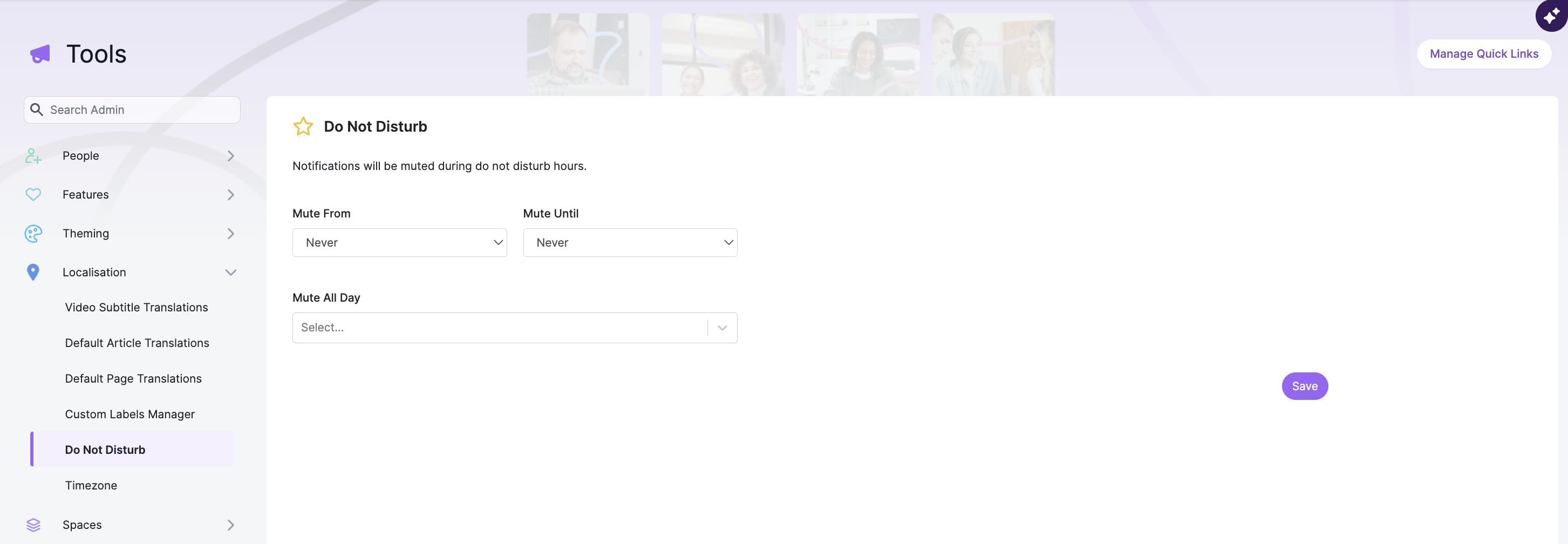Screen dimensions: 1568x544
Task: Open the AI sparkle assistant icon
Action: [x=1551, y=16]
